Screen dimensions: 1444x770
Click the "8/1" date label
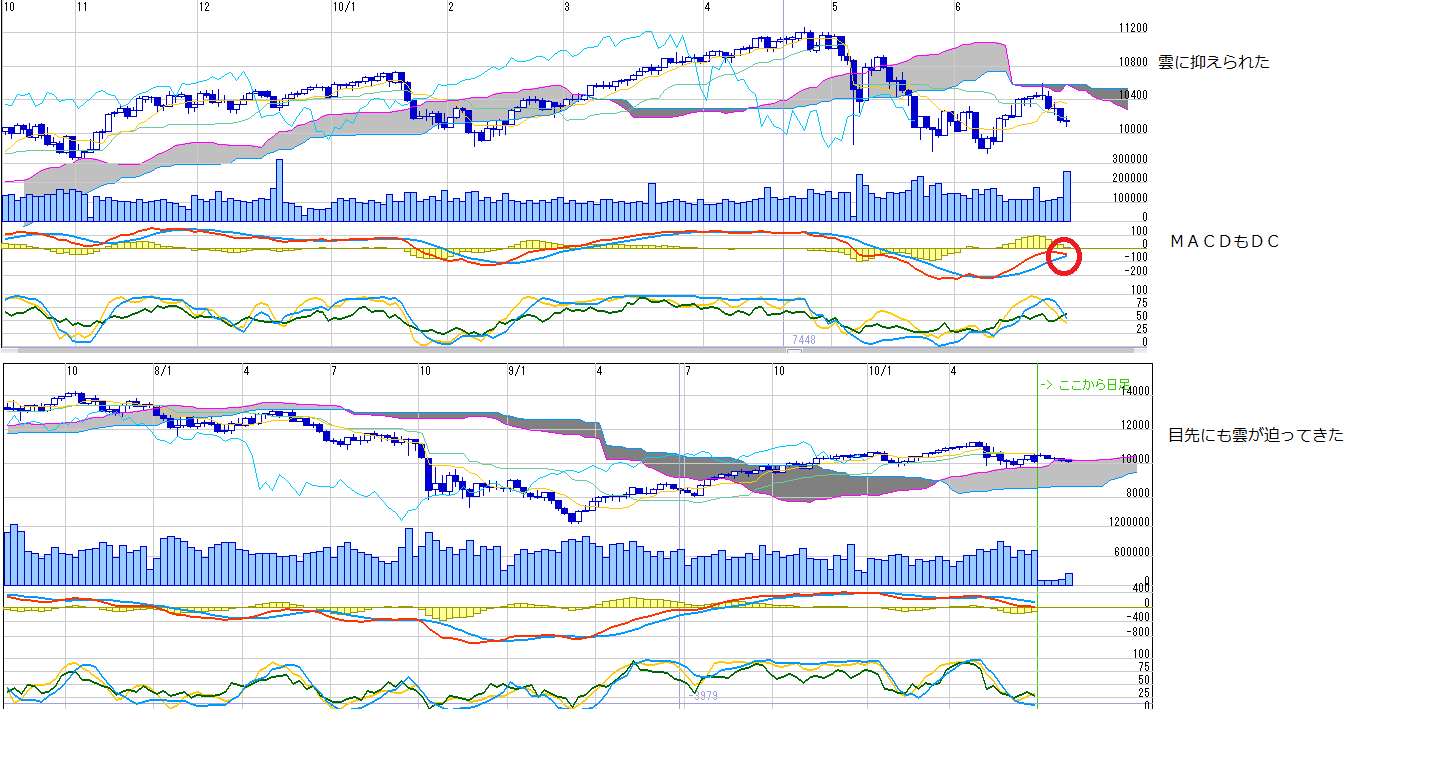[162, 370]
